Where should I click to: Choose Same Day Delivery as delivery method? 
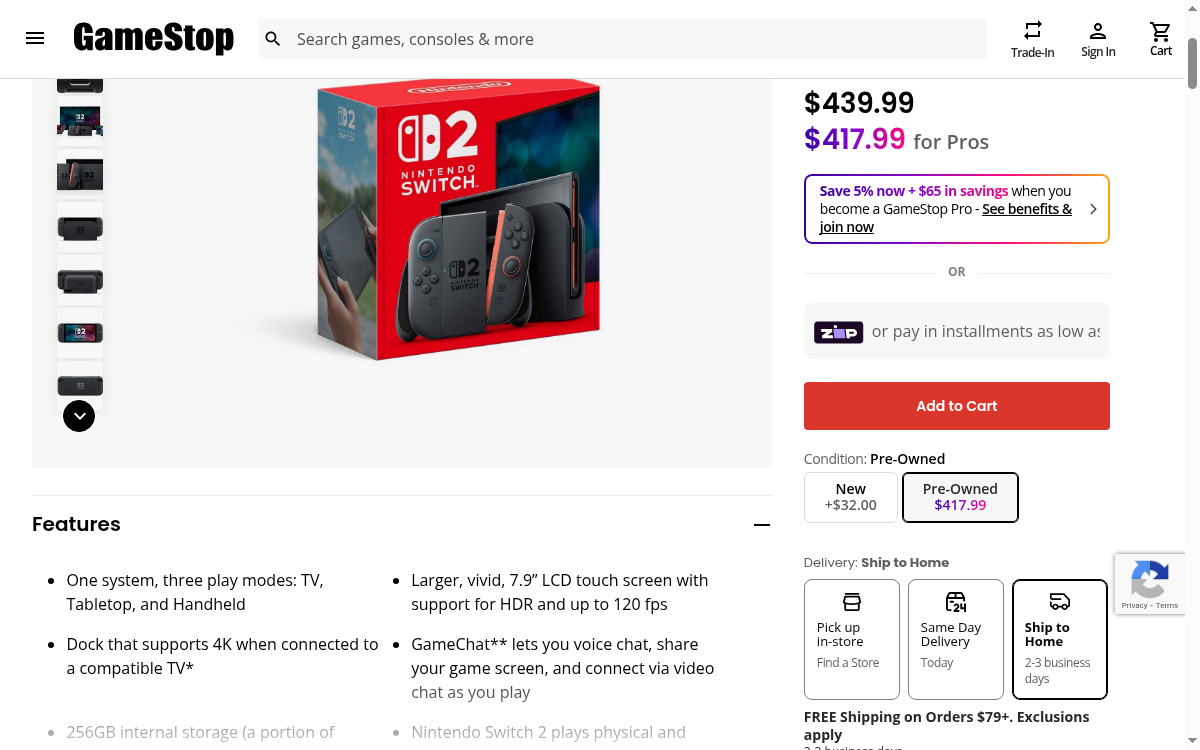[x=955, y=640]
